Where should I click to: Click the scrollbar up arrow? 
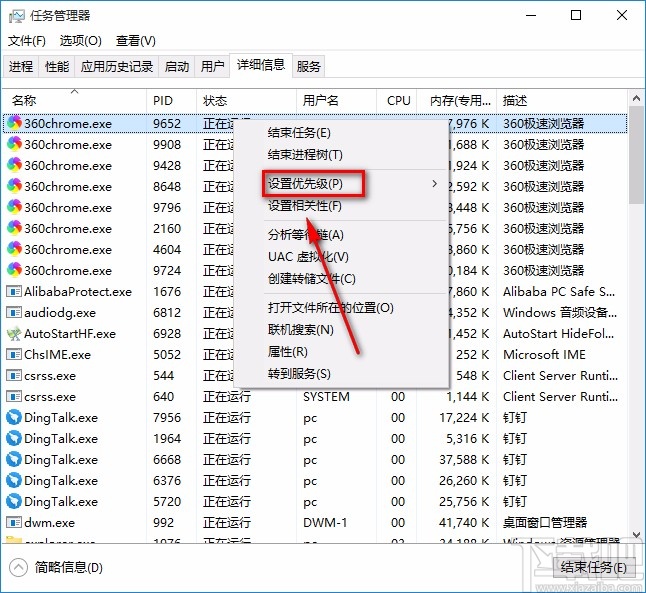point(636,99)
